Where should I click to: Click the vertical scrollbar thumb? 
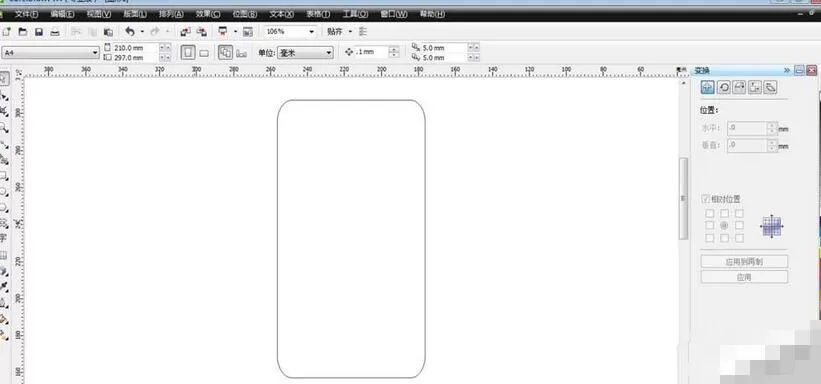coord(683,198)
